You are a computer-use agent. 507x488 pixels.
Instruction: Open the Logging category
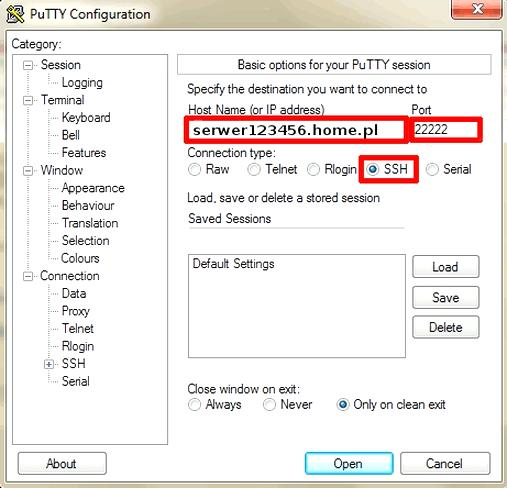pyautogui.click(x=82, y=82)
